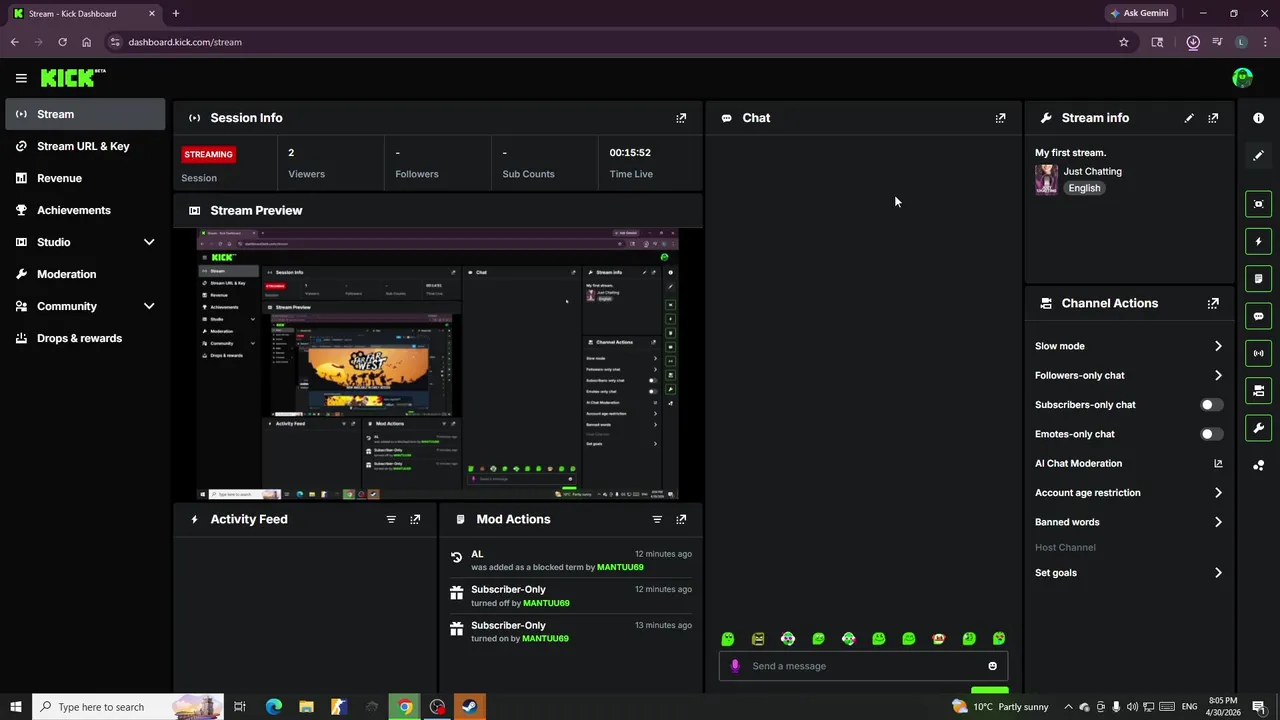Toggle Chat bubble widget icon in right rail

[1258, 316]
